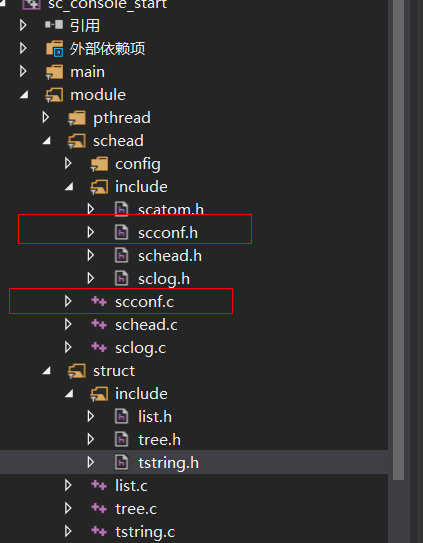
Task: Click the main filter folder icon
Action: point(54,72)
